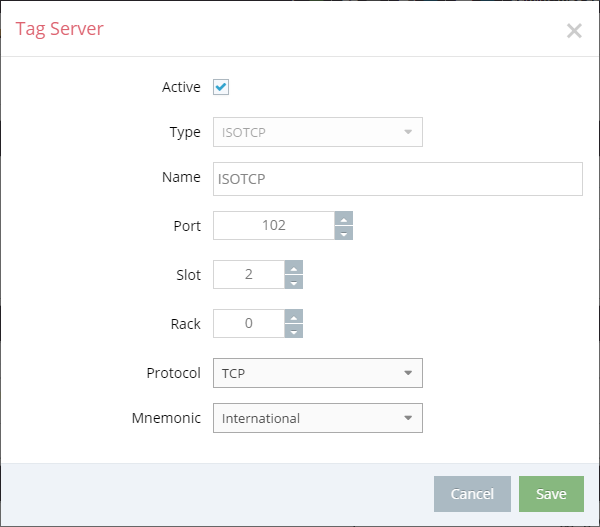Click the Cancel button
The height and width of the screenshot is (527, 600).
(x=472, y=494)
